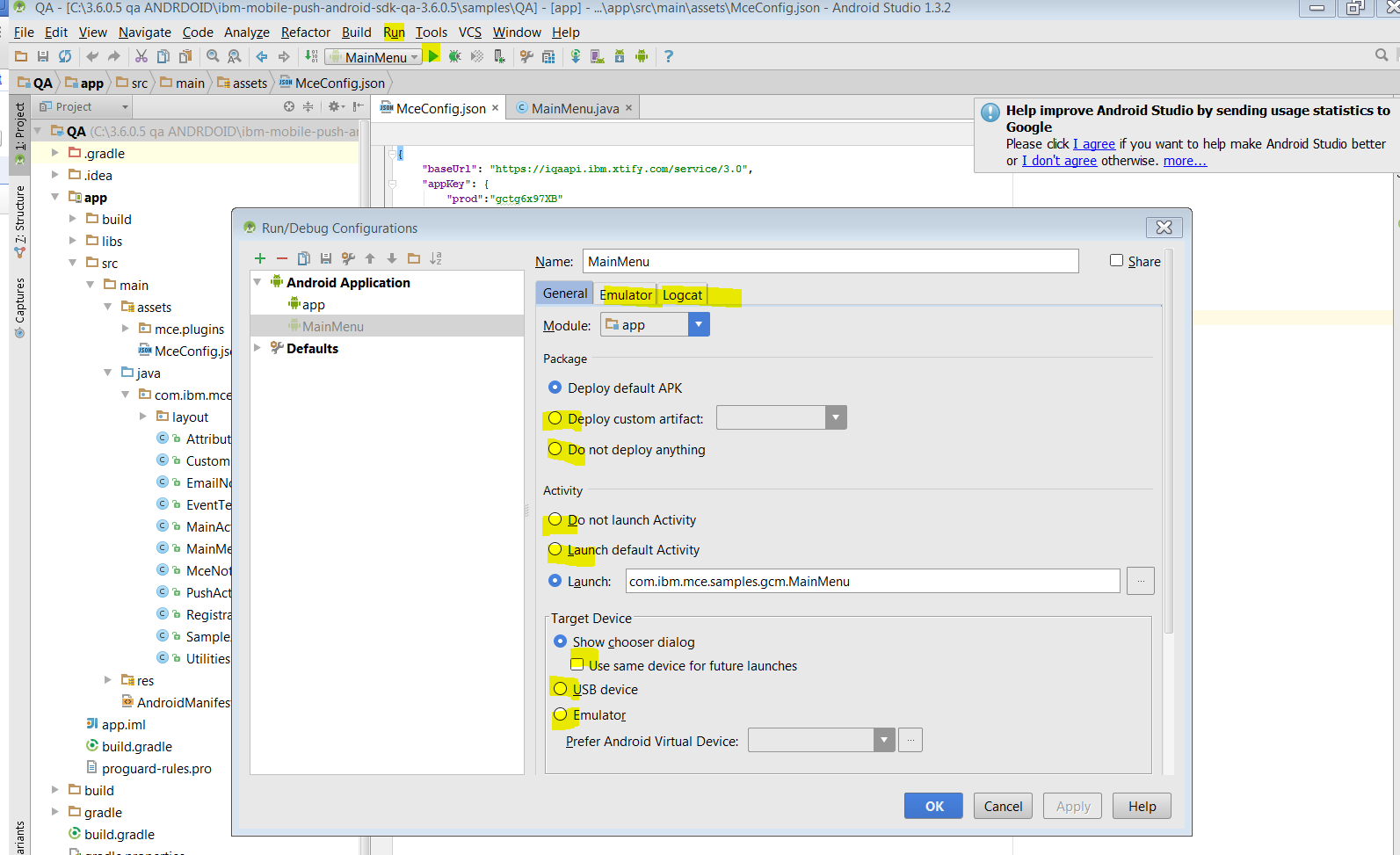Remove configuration using red minus icon
This screenshot has height=855, width=1400.
tap(282, 258)
